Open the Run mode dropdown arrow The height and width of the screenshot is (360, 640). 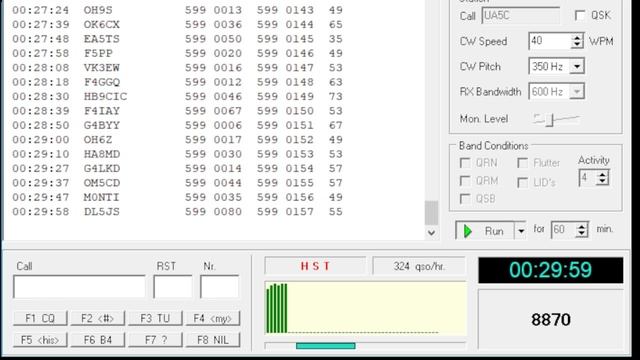click(521, 231)
